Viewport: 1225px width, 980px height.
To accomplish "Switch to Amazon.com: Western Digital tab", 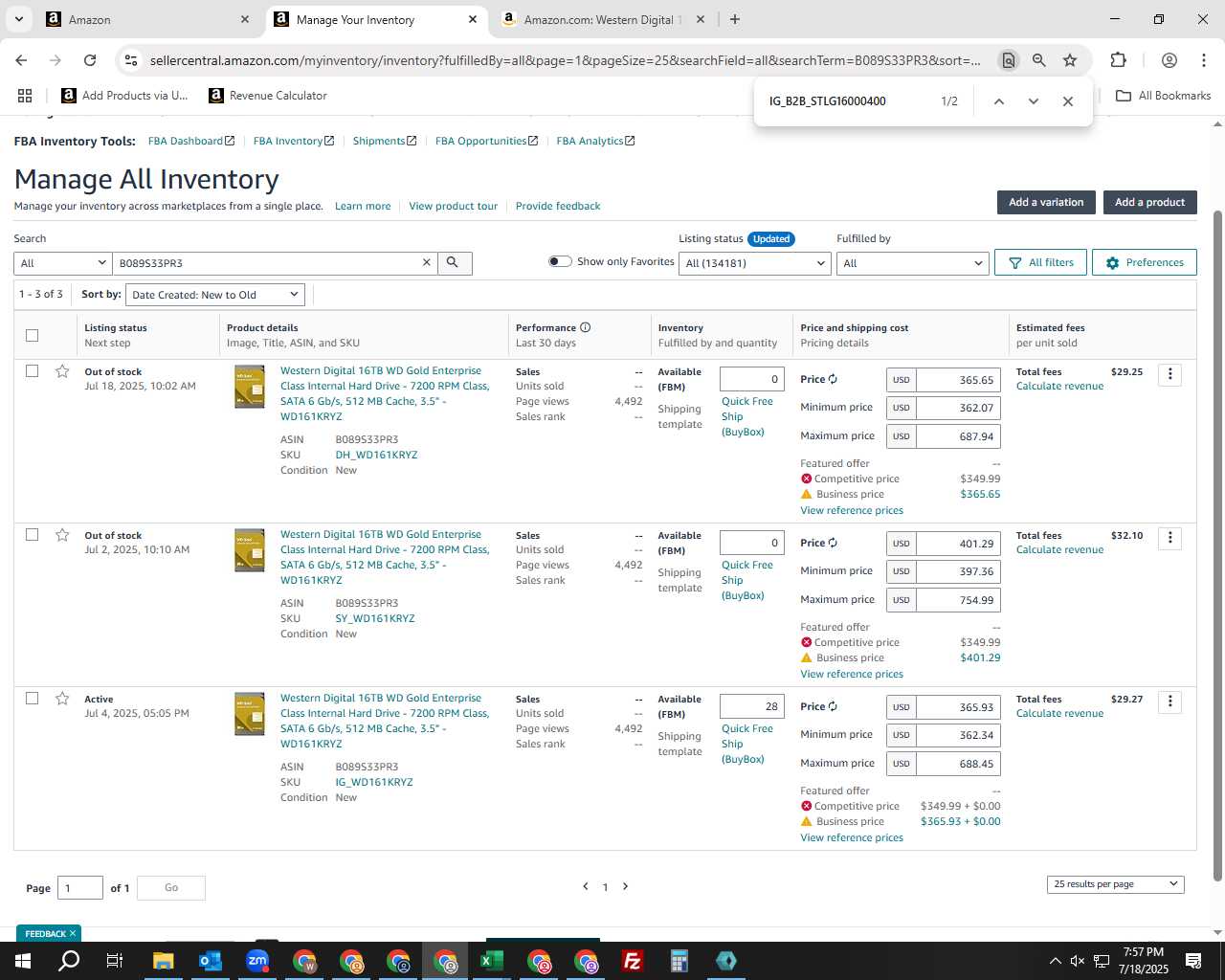I will (602, 19).
